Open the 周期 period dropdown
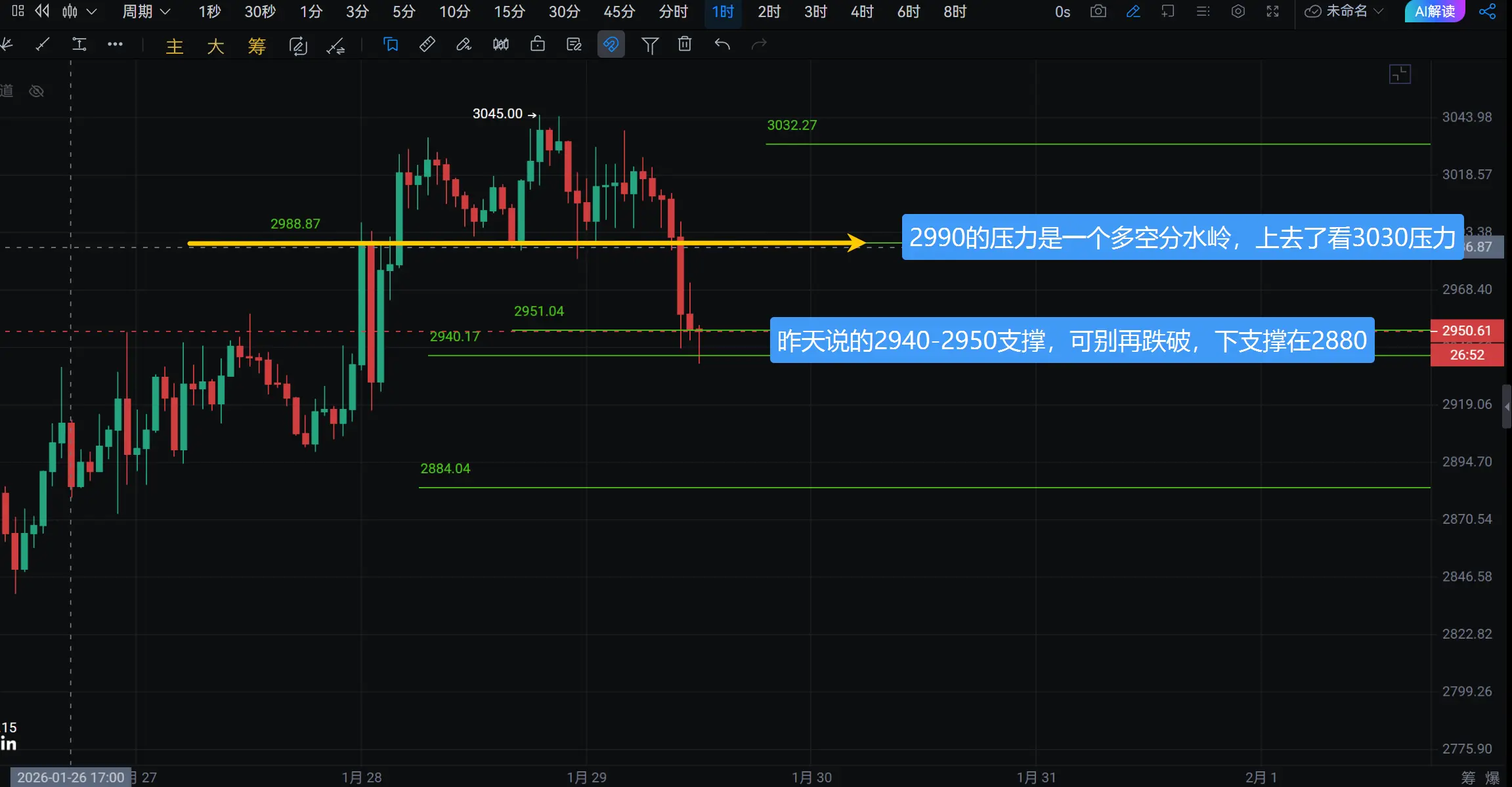Viewport: 1512px width, 787px height. 146,11
